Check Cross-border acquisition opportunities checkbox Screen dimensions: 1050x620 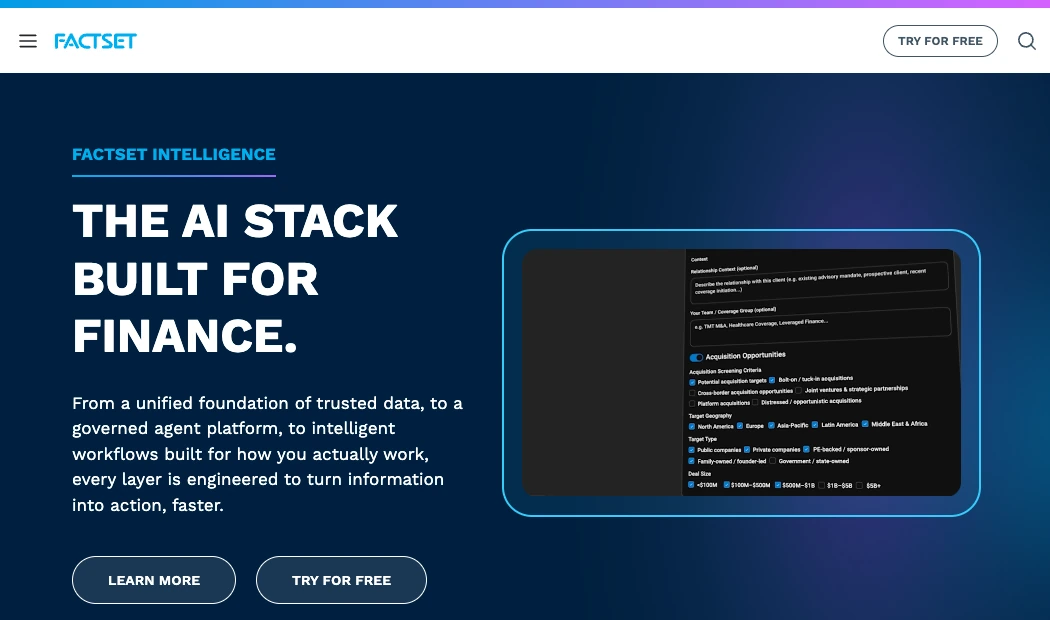pos(692,393)
